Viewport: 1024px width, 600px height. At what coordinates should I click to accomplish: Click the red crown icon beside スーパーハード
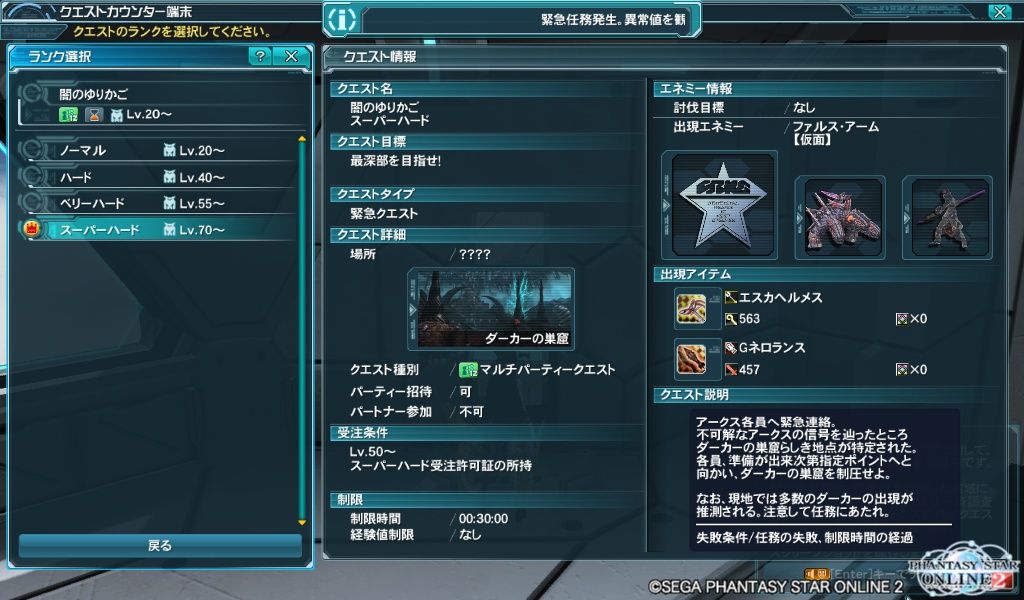click(31, 229)
